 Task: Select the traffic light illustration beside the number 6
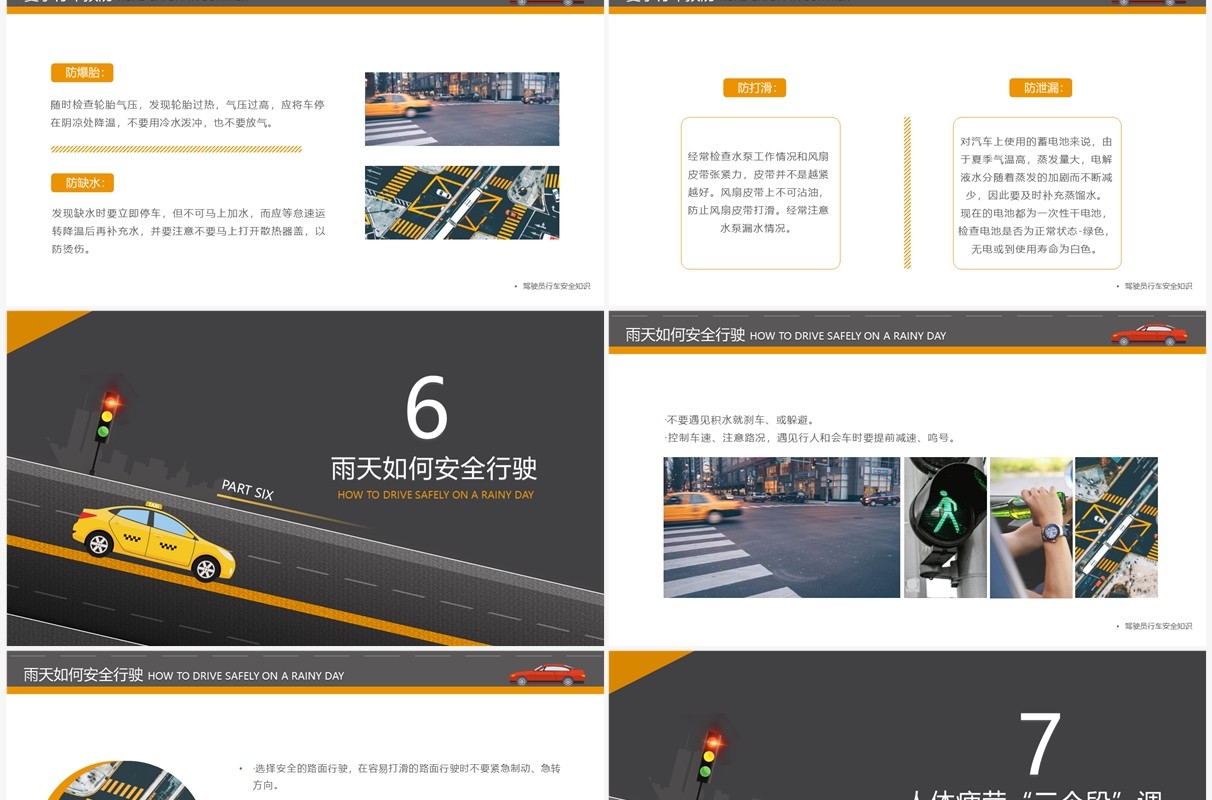coord(104,428)
